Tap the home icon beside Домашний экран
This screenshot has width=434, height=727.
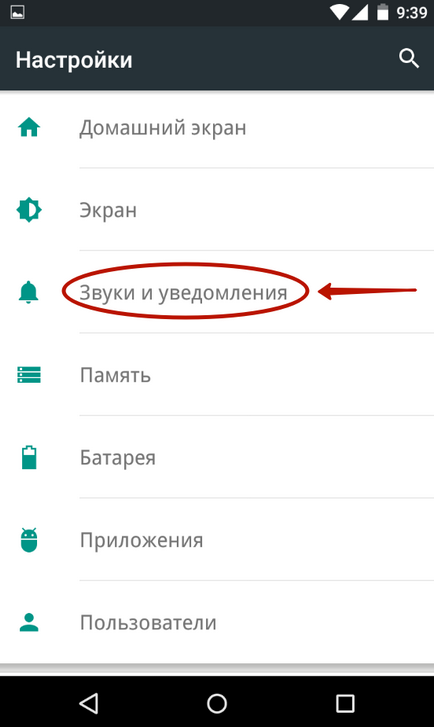29,127
